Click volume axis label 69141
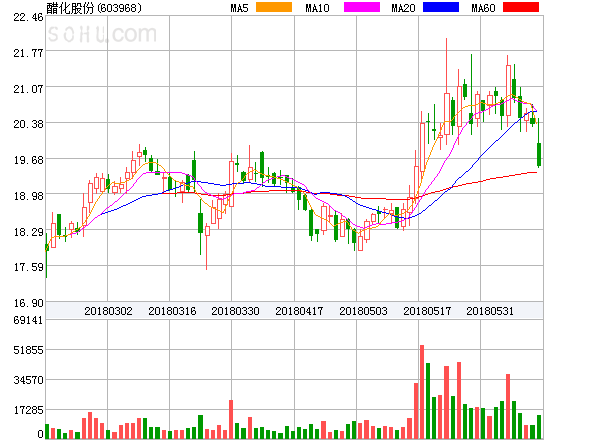The image size is (600, 440). click(x=28, y=320)
